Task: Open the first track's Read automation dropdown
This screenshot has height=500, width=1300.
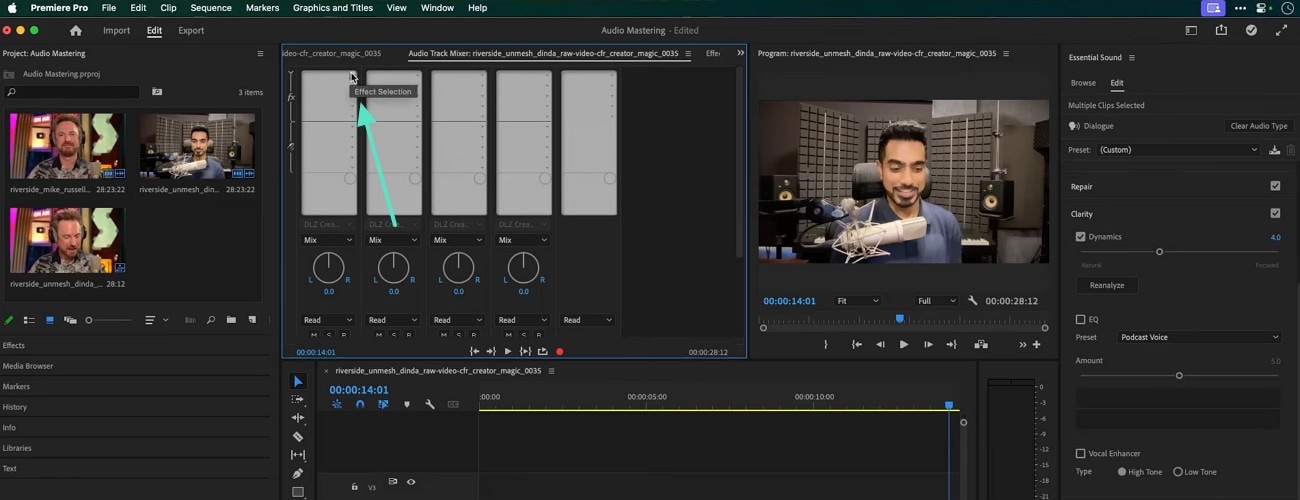Action: click(x=328, y=320)
